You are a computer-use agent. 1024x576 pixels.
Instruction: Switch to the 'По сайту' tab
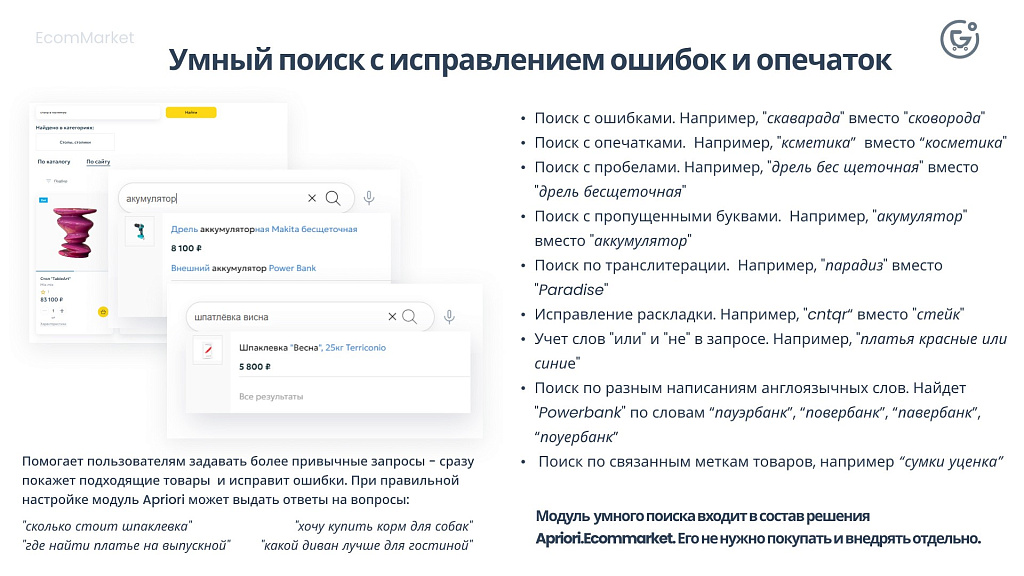pyautogui.click(x=98, y=161)
